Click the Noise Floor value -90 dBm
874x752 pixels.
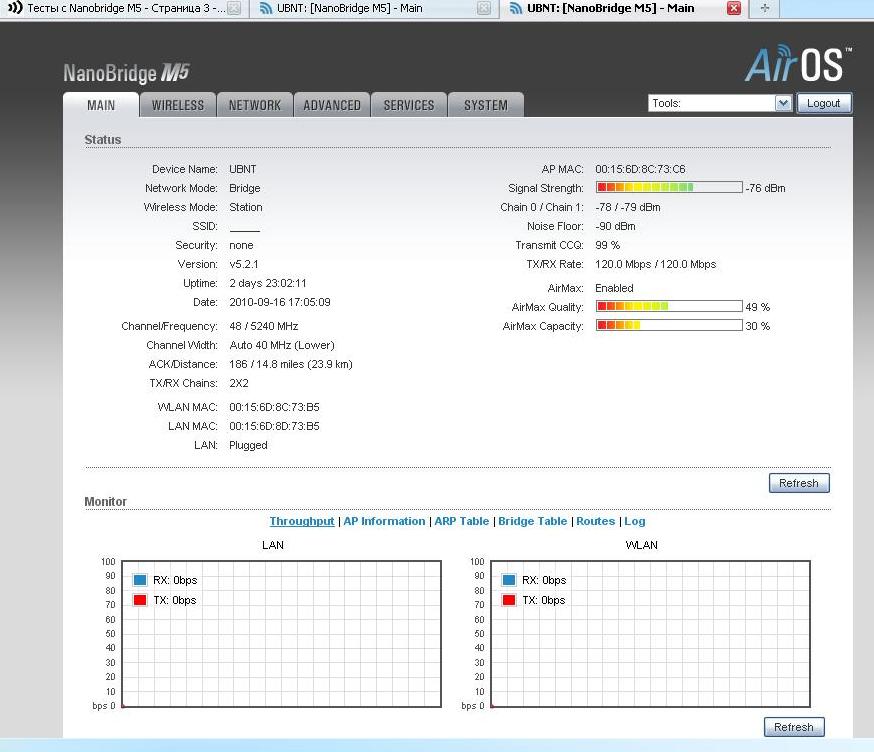(x=615, y=226)
